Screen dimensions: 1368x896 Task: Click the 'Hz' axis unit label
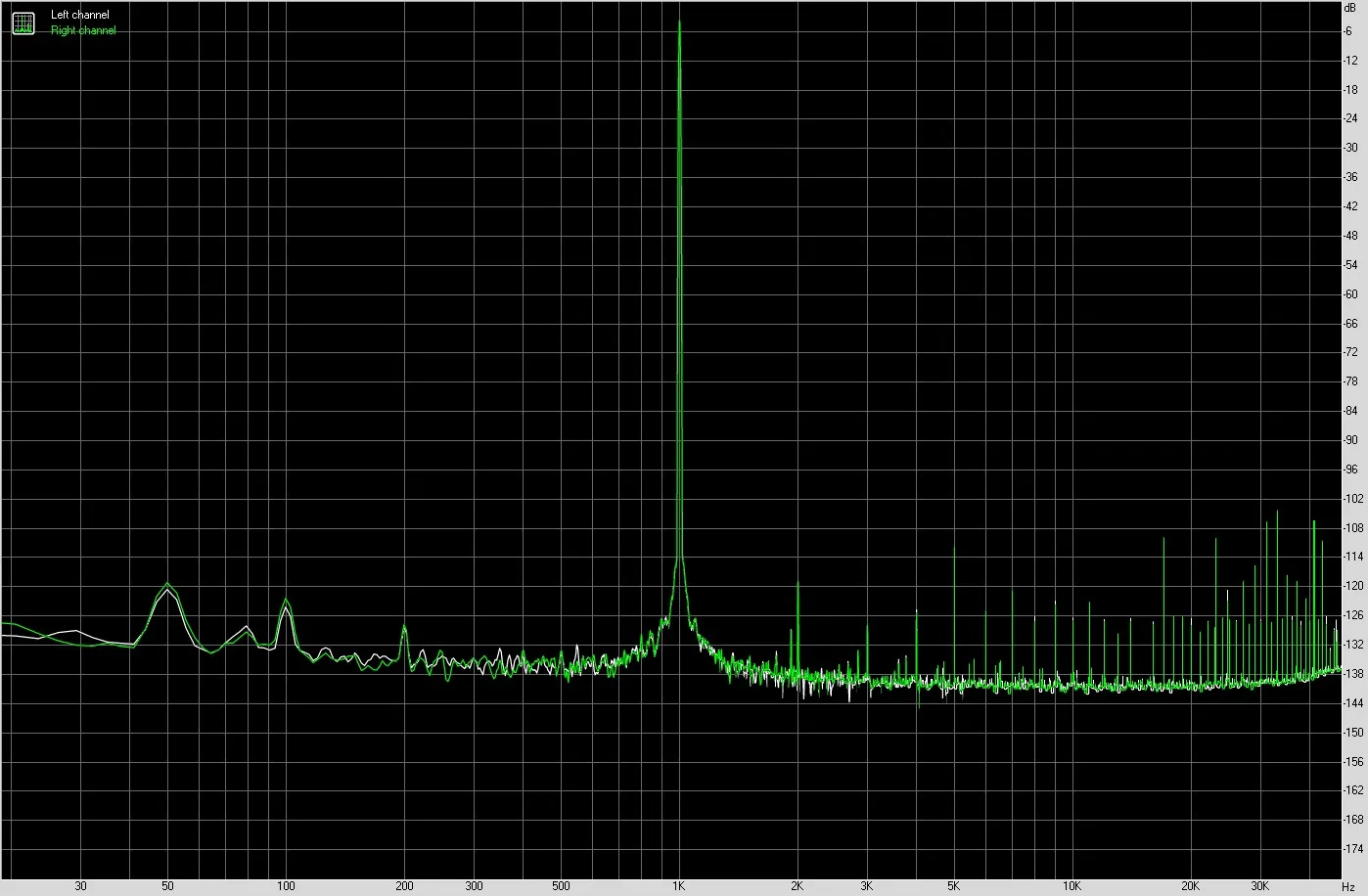click(1348, 886)
